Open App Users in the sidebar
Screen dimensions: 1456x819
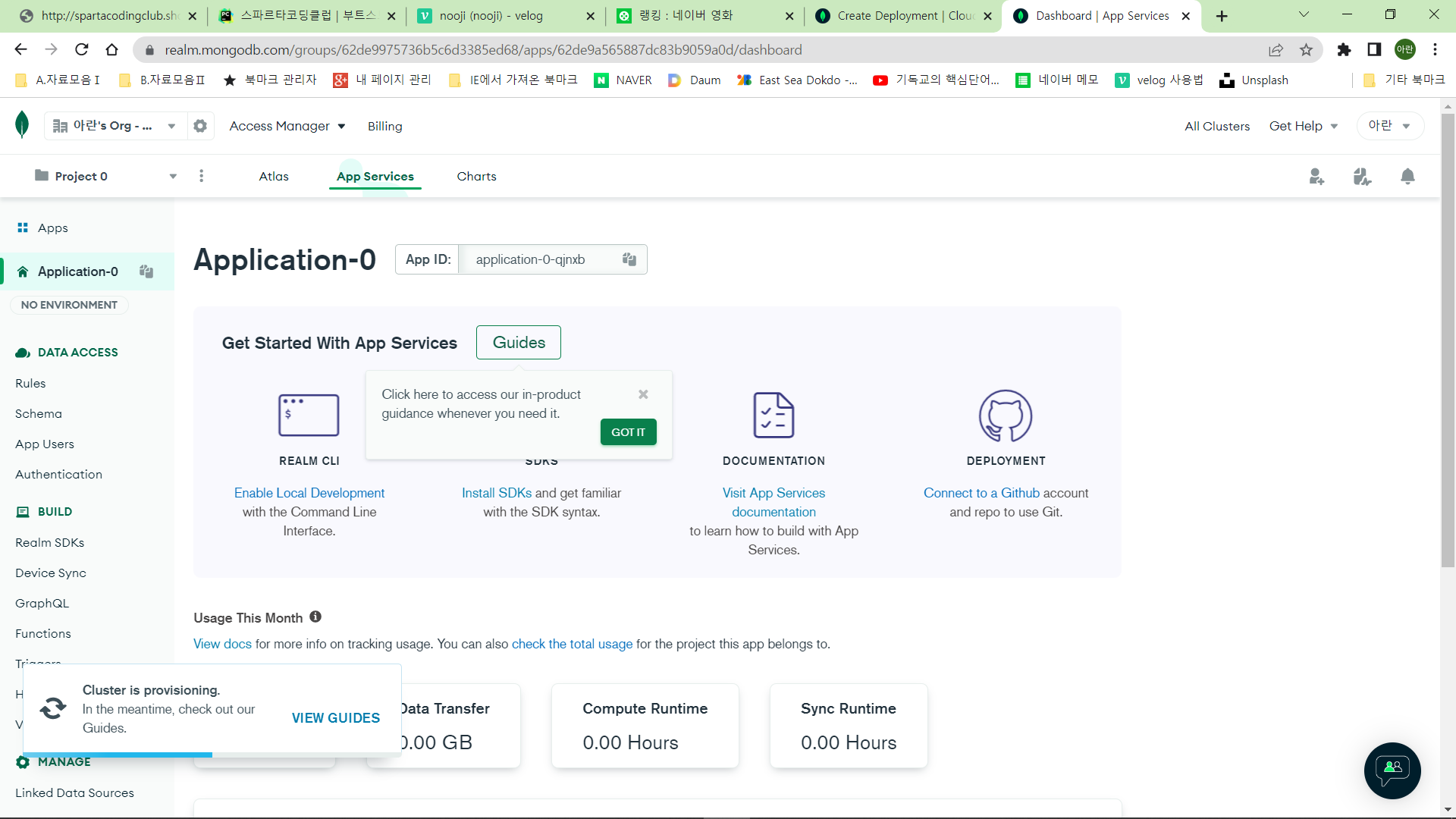click(45, 444)
